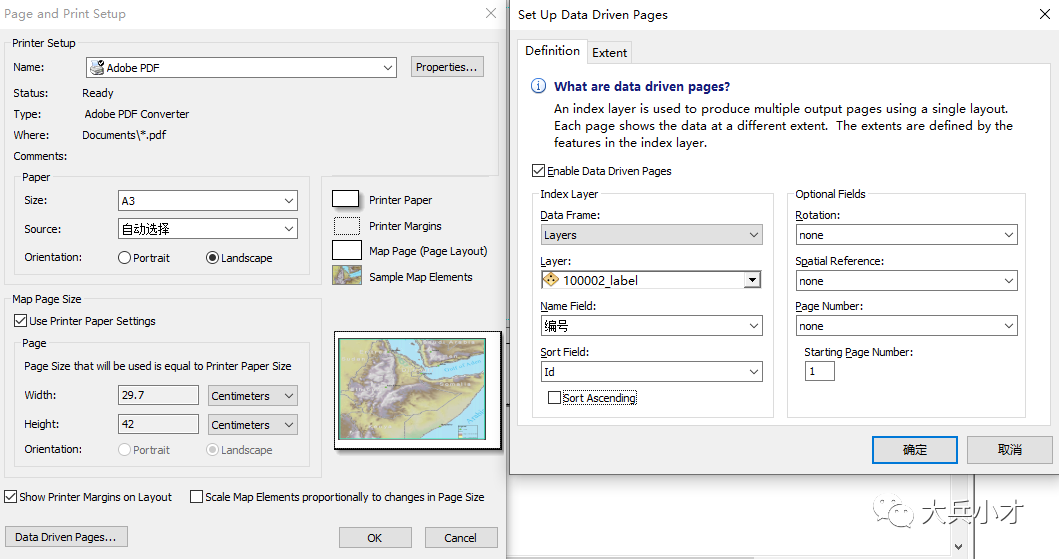Click the 'Adobe PDF Converter' type text

[x=136, y=114]
